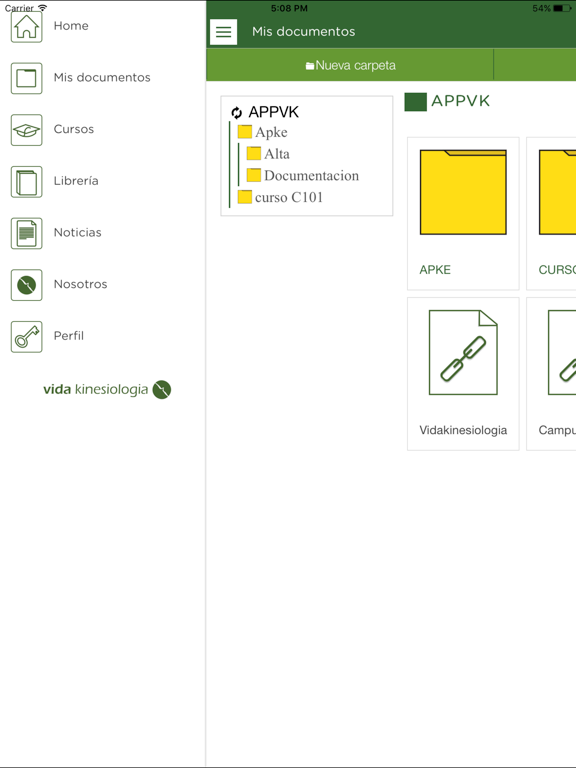This screenshot has height=768, width=576.
Task: Open the Perfil key icon
Action: [26, 336]
